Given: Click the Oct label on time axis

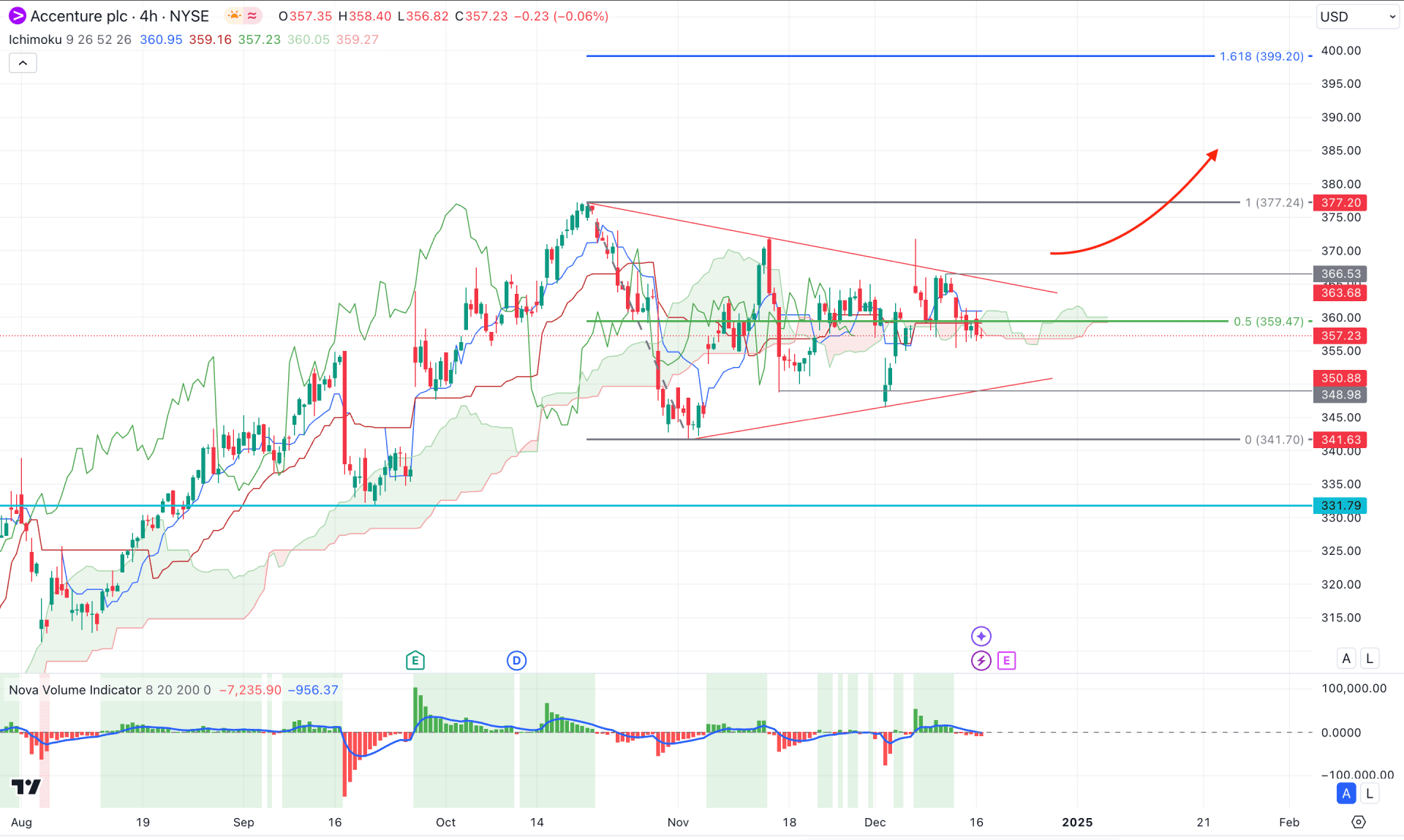Looking at the screenshot, I should click(445, 822).
